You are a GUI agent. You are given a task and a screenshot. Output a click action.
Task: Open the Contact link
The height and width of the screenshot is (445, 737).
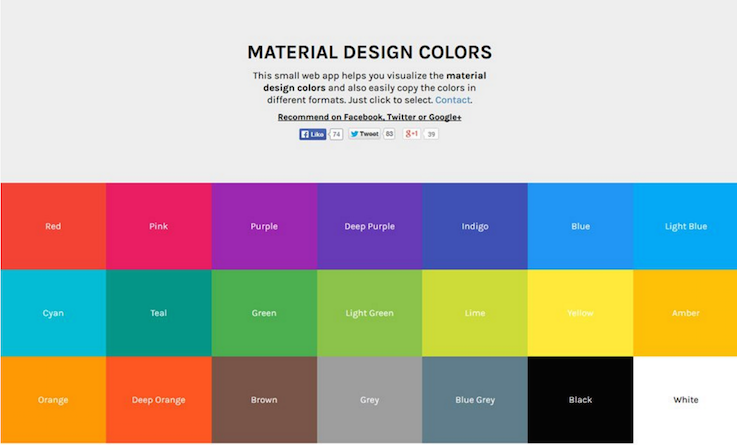(452, 100)
